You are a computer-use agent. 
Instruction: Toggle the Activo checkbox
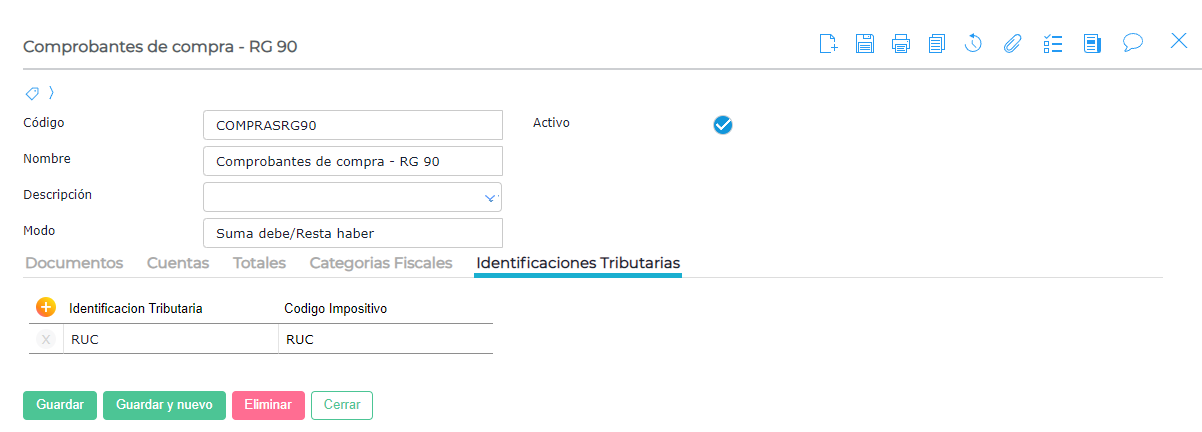tap(723, 125)
